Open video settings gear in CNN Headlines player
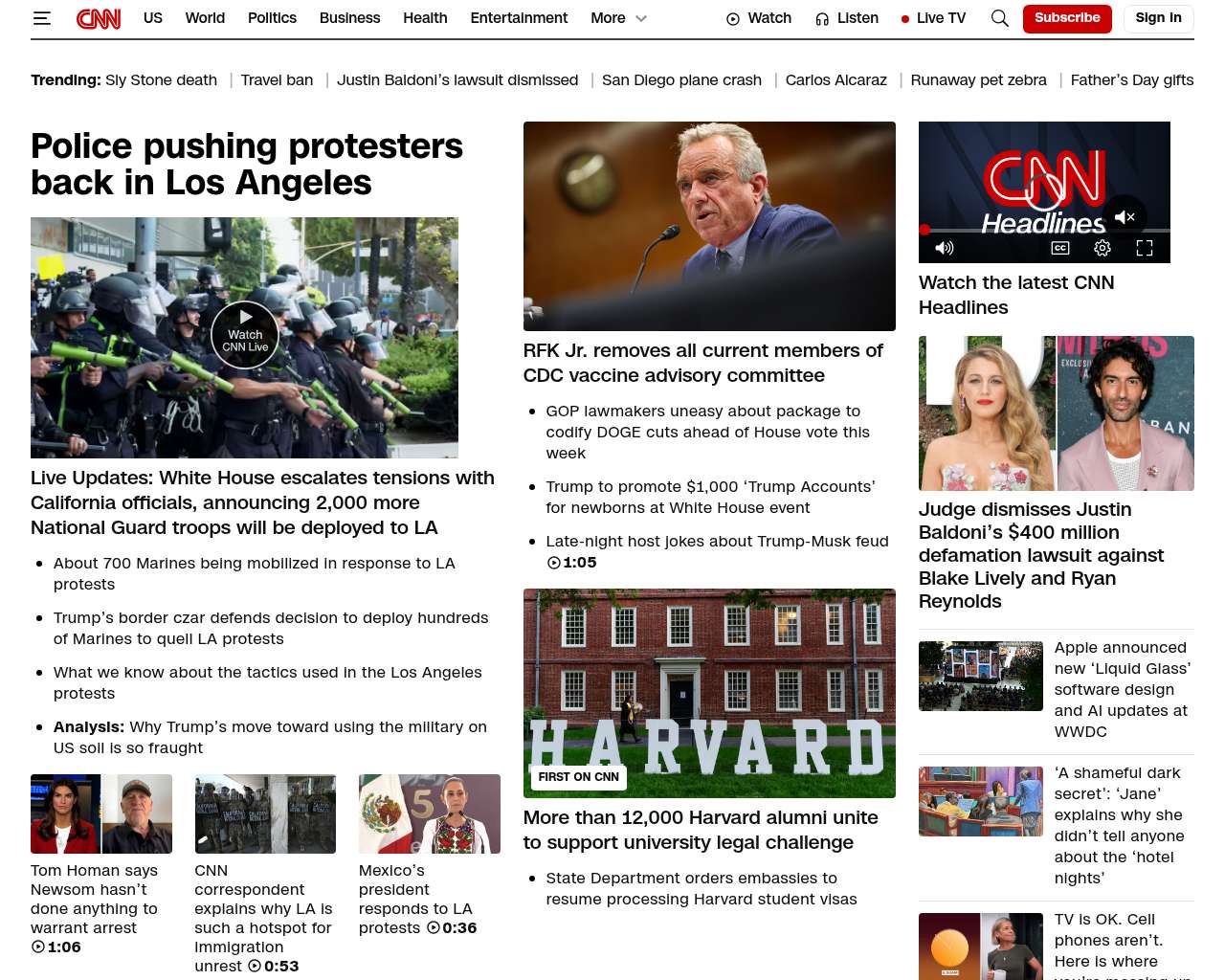The image size is (1225, 980). click(1102, 248)
